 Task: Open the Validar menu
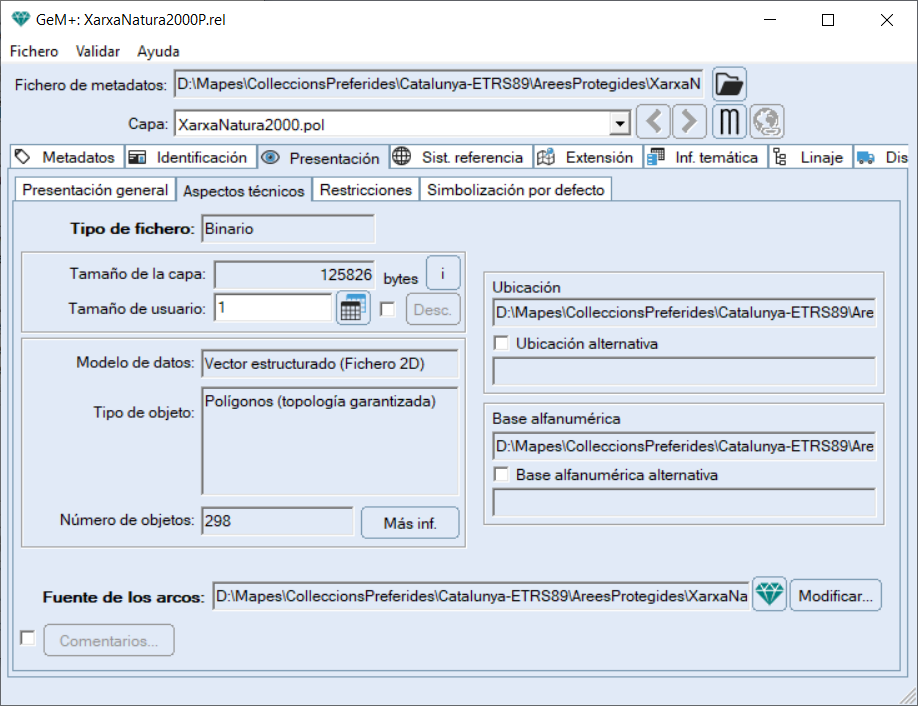[x=98, y=51]
